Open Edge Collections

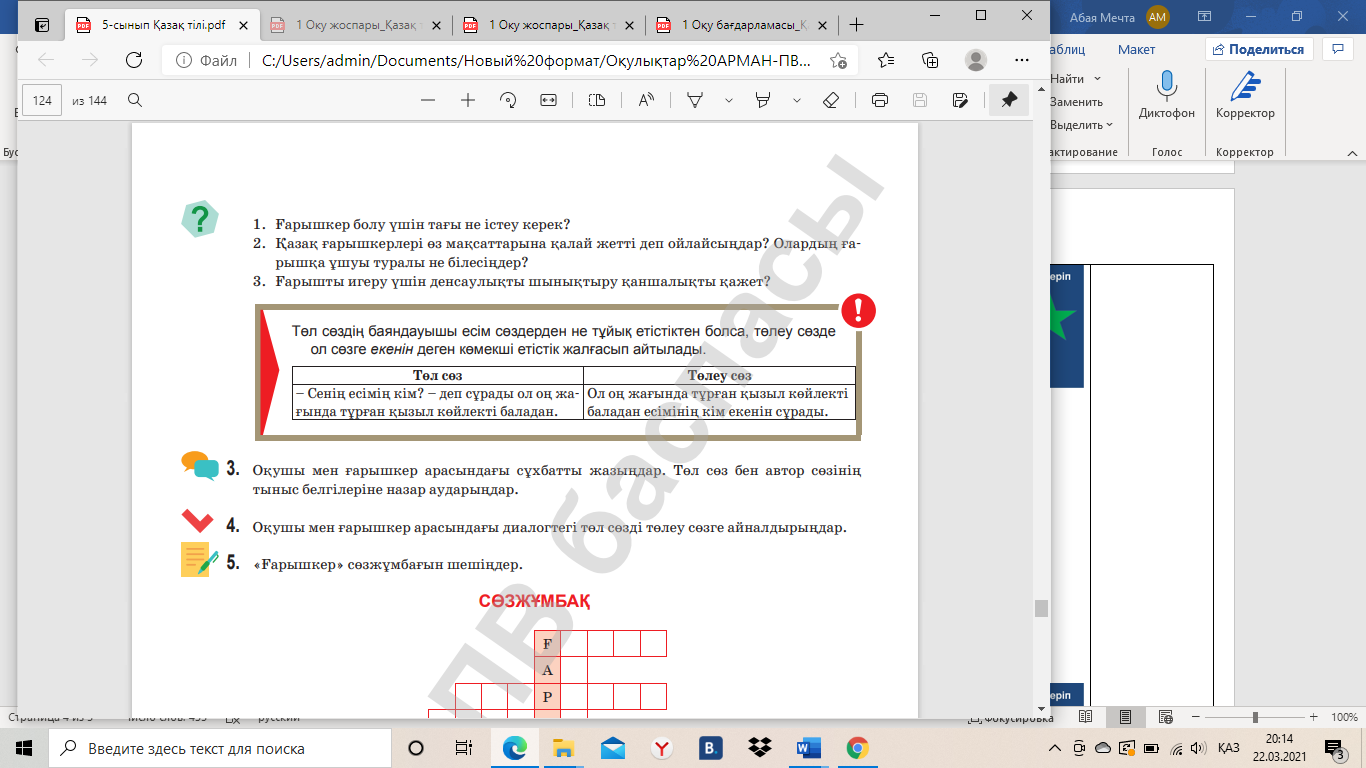[x=930, y=60]
